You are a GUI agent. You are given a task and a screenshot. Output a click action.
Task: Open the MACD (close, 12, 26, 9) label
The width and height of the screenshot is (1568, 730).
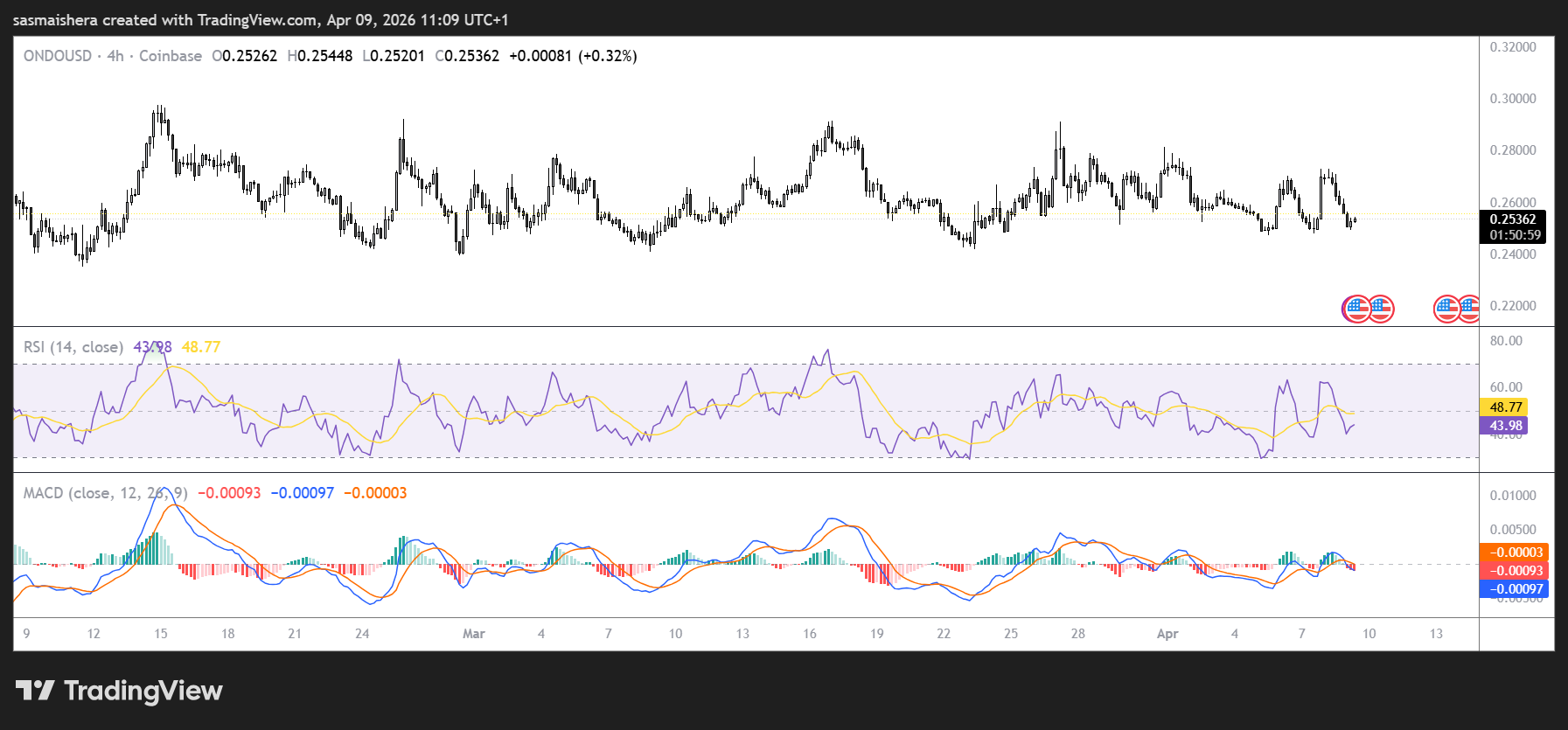click(x=106, y=493)
